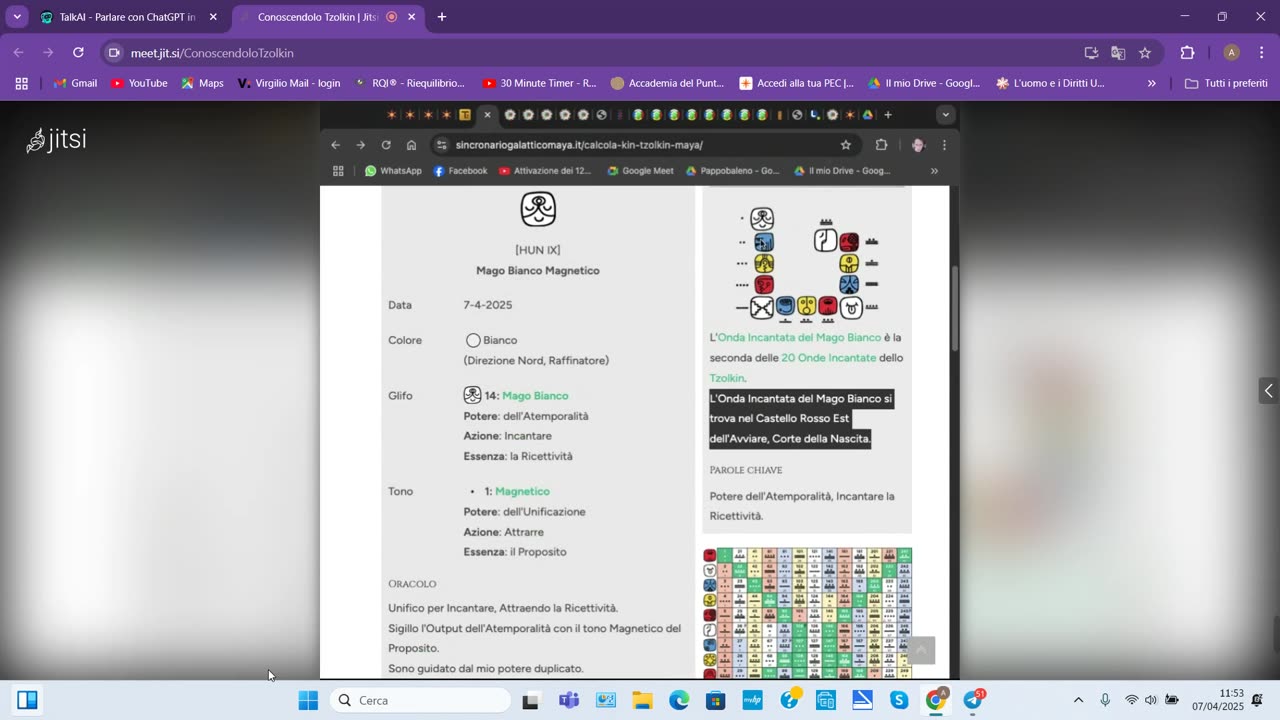Click the green Tzolkin link
The width and height of the screenshot is (1280, 720).
[727, 378]
